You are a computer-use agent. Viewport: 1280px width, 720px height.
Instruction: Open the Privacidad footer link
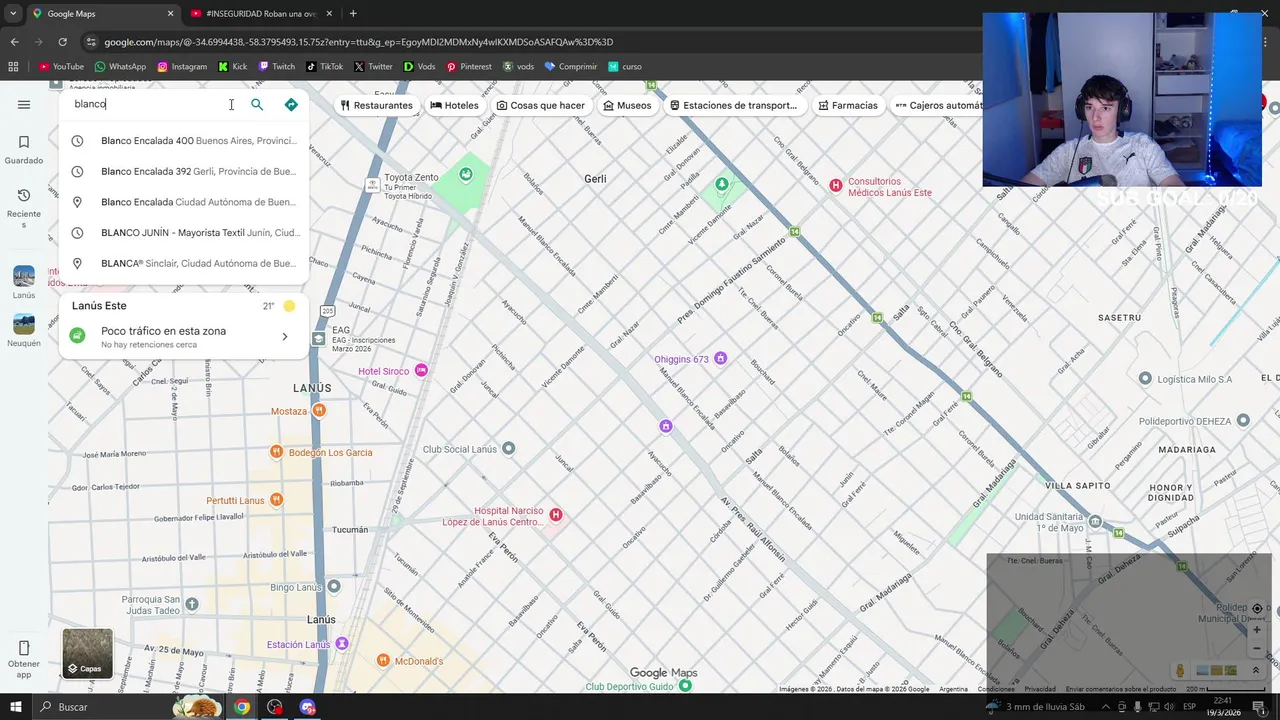tap(1040, 689)
